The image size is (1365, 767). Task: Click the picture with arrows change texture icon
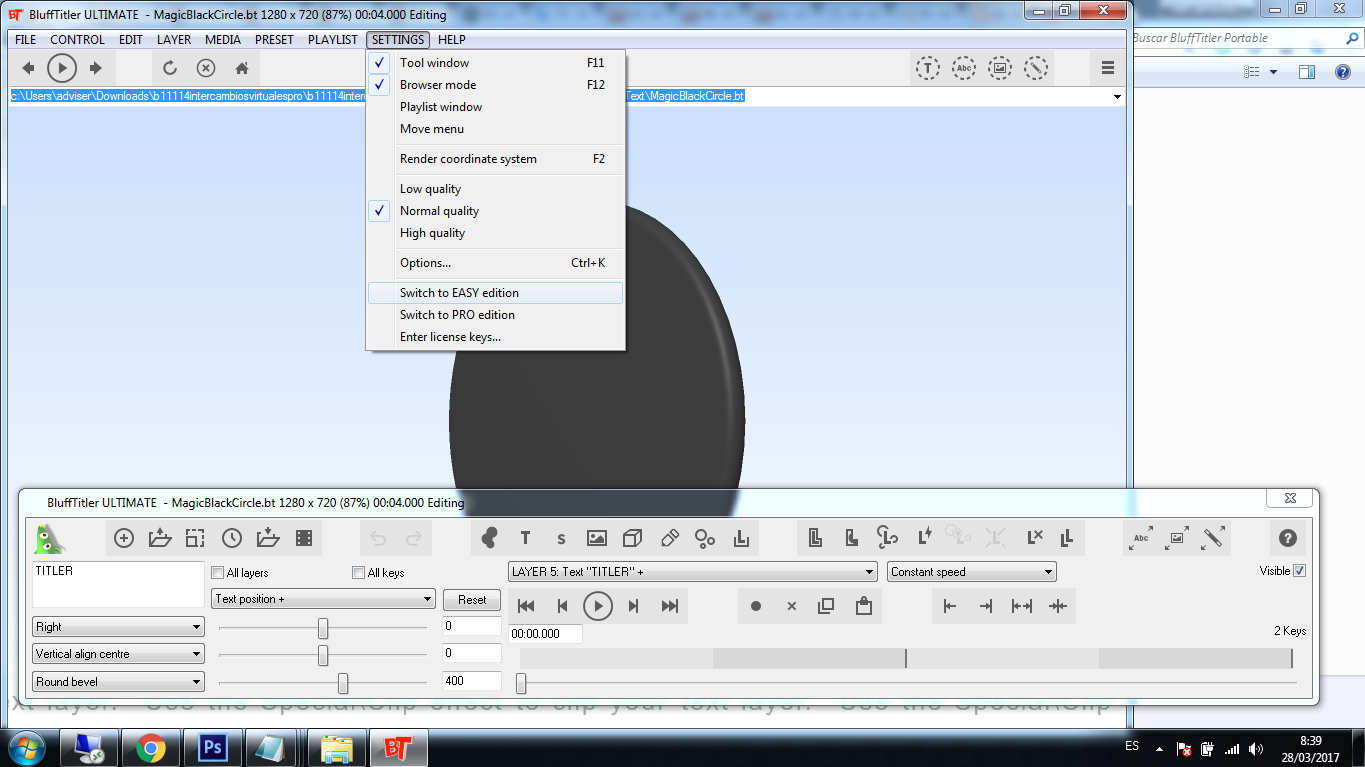click(1177, 538)
